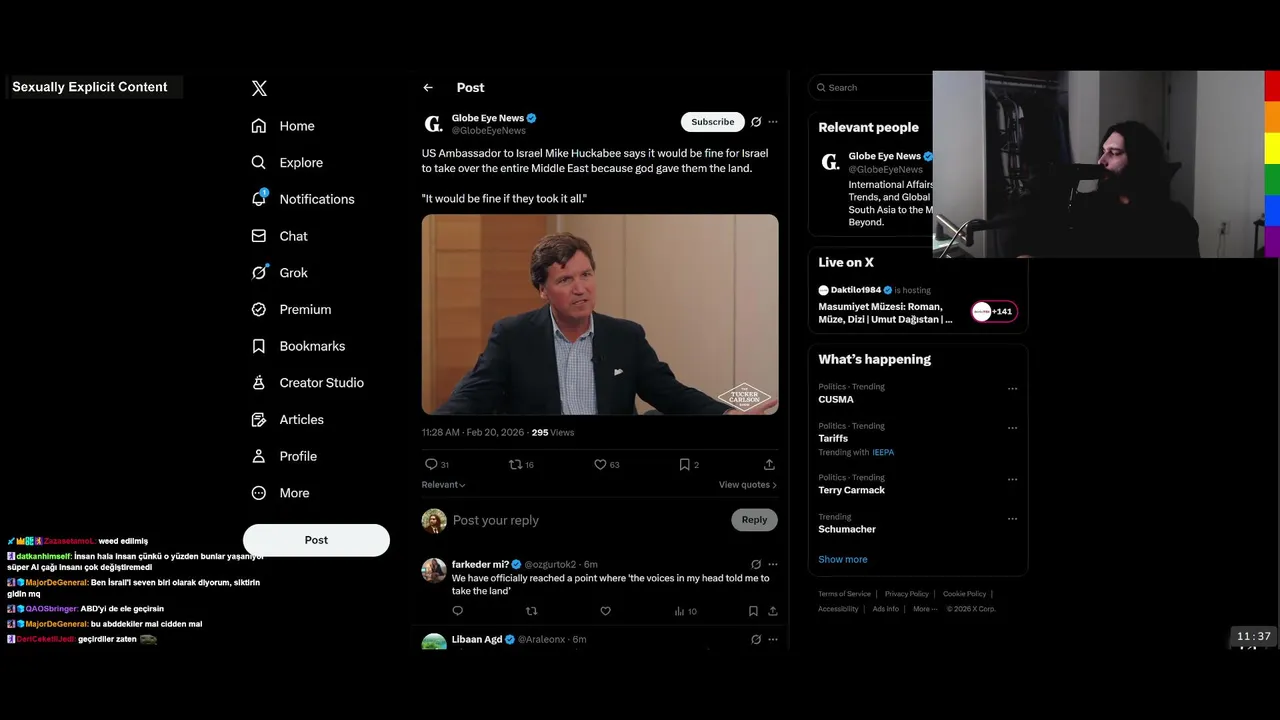Viewport: 1280px width, 720px height.
Task: Open Privacy Policy link
Action: point(907,594)
